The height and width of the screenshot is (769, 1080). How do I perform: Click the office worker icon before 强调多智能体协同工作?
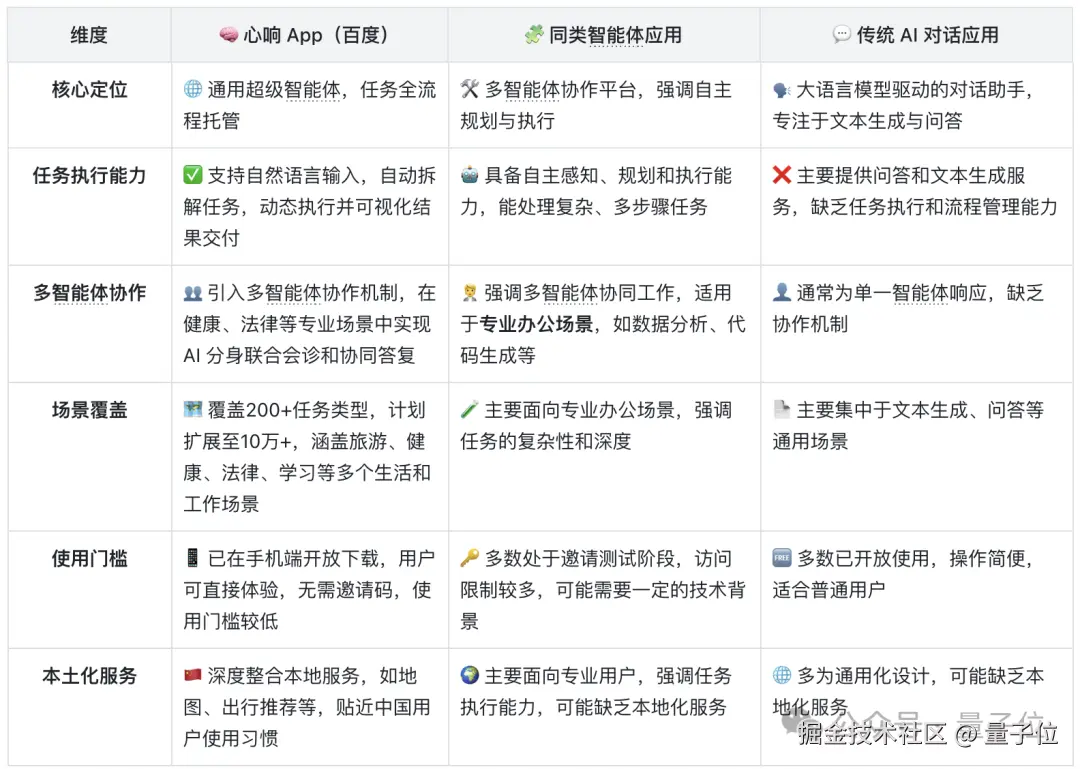pos(470,293)
